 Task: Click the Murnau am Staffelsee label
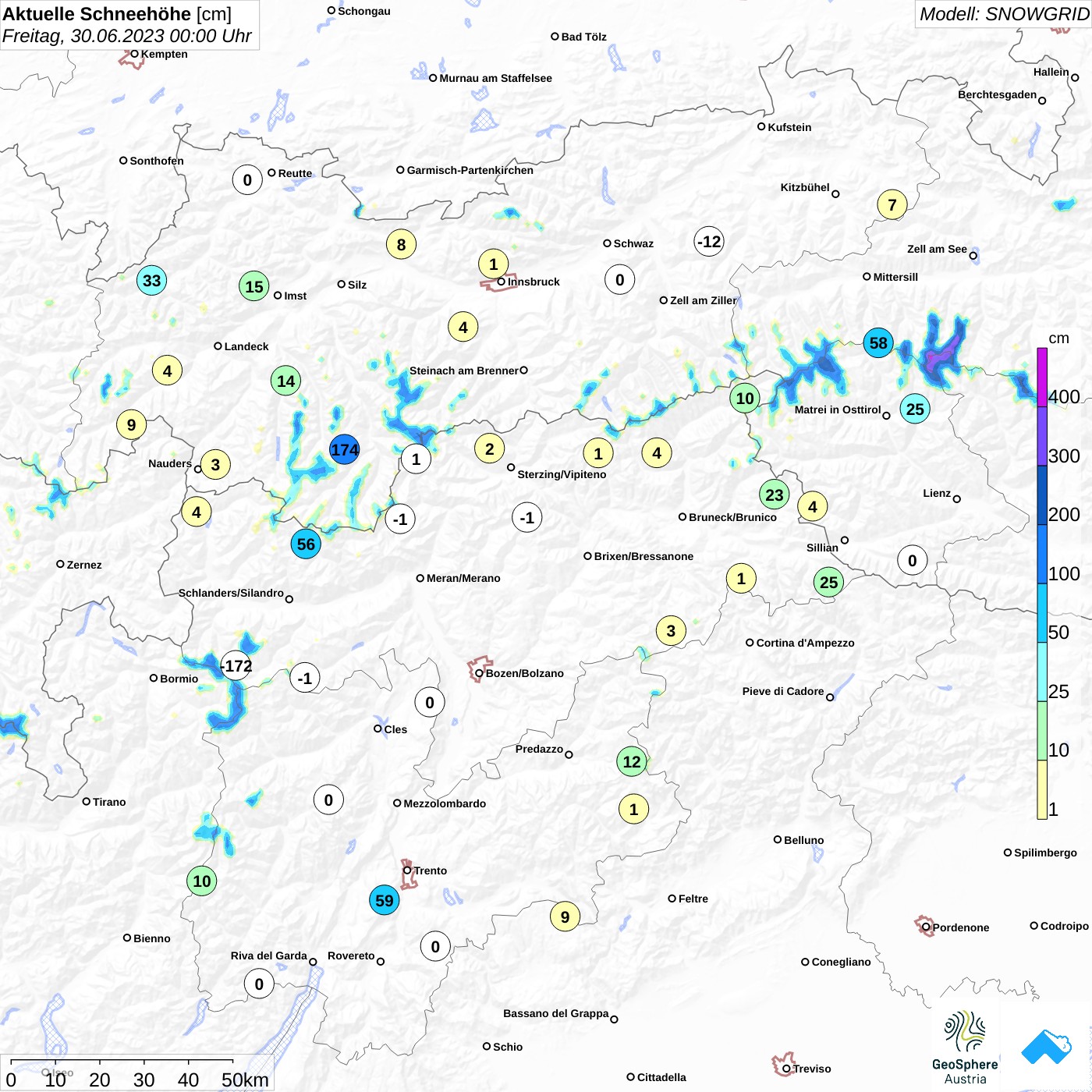tap(495, 78)
